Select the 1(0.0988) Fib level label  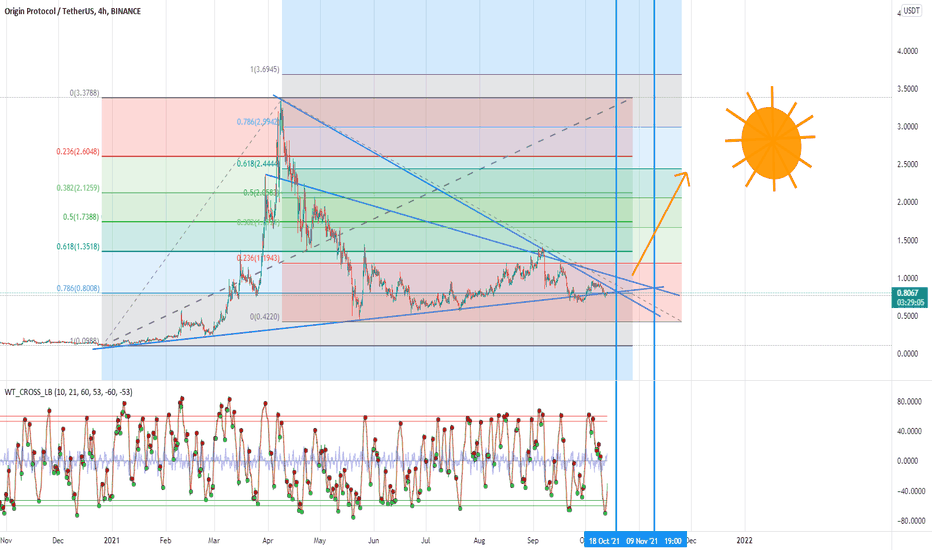click(x=84, y=341)
